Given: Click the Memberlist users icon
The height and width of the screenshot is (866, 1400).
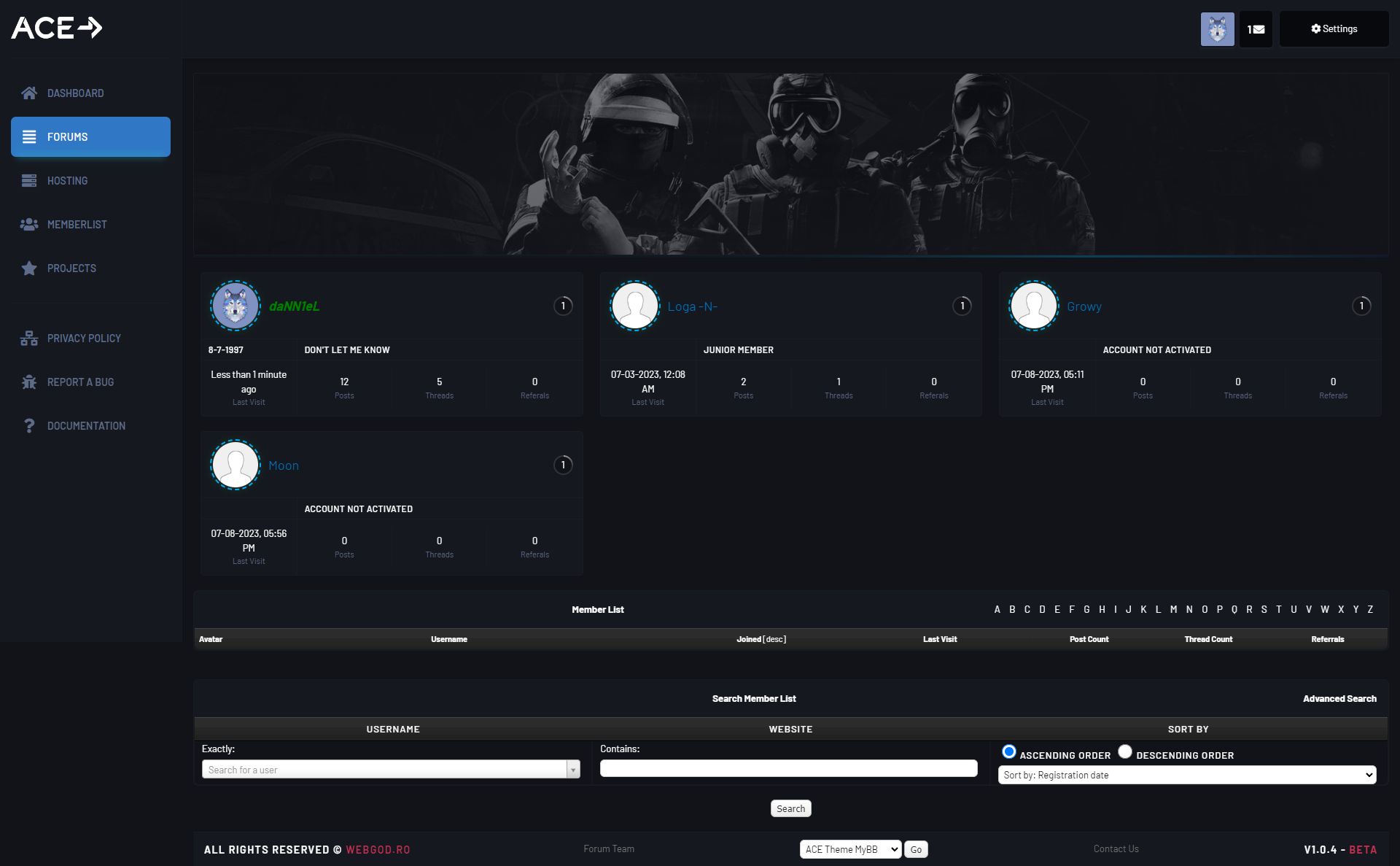Looking at the screenshot, I should coord(29,225).
